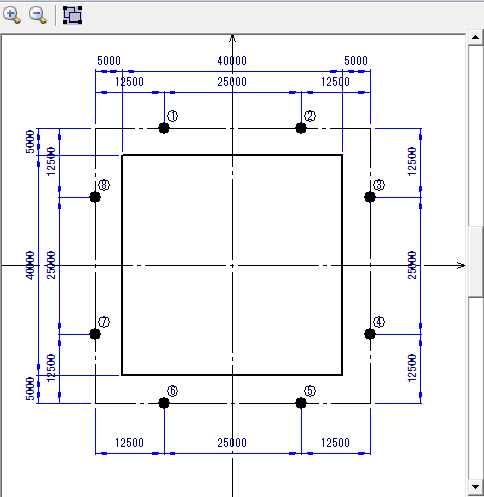Click the bottom 25000 dimension label
484x497 pixels.
coord(232,443)
